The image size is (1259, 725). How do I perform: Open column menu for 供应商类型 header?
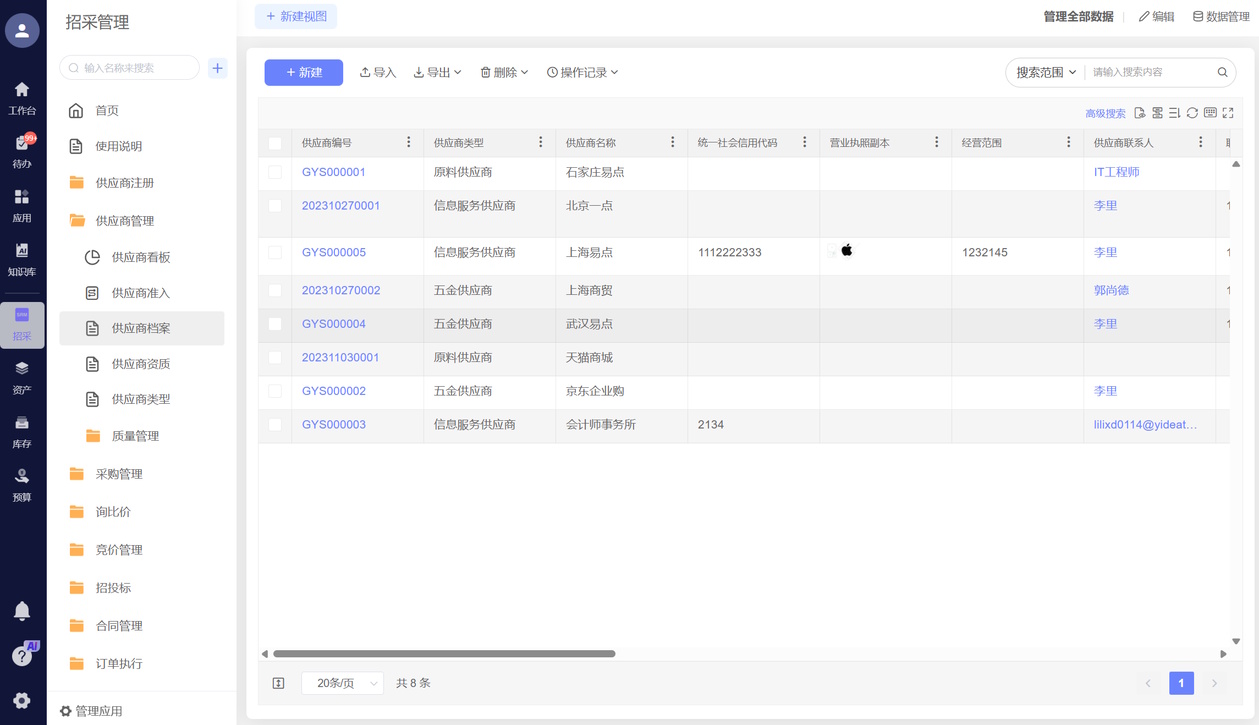click(x=541, y=143)
